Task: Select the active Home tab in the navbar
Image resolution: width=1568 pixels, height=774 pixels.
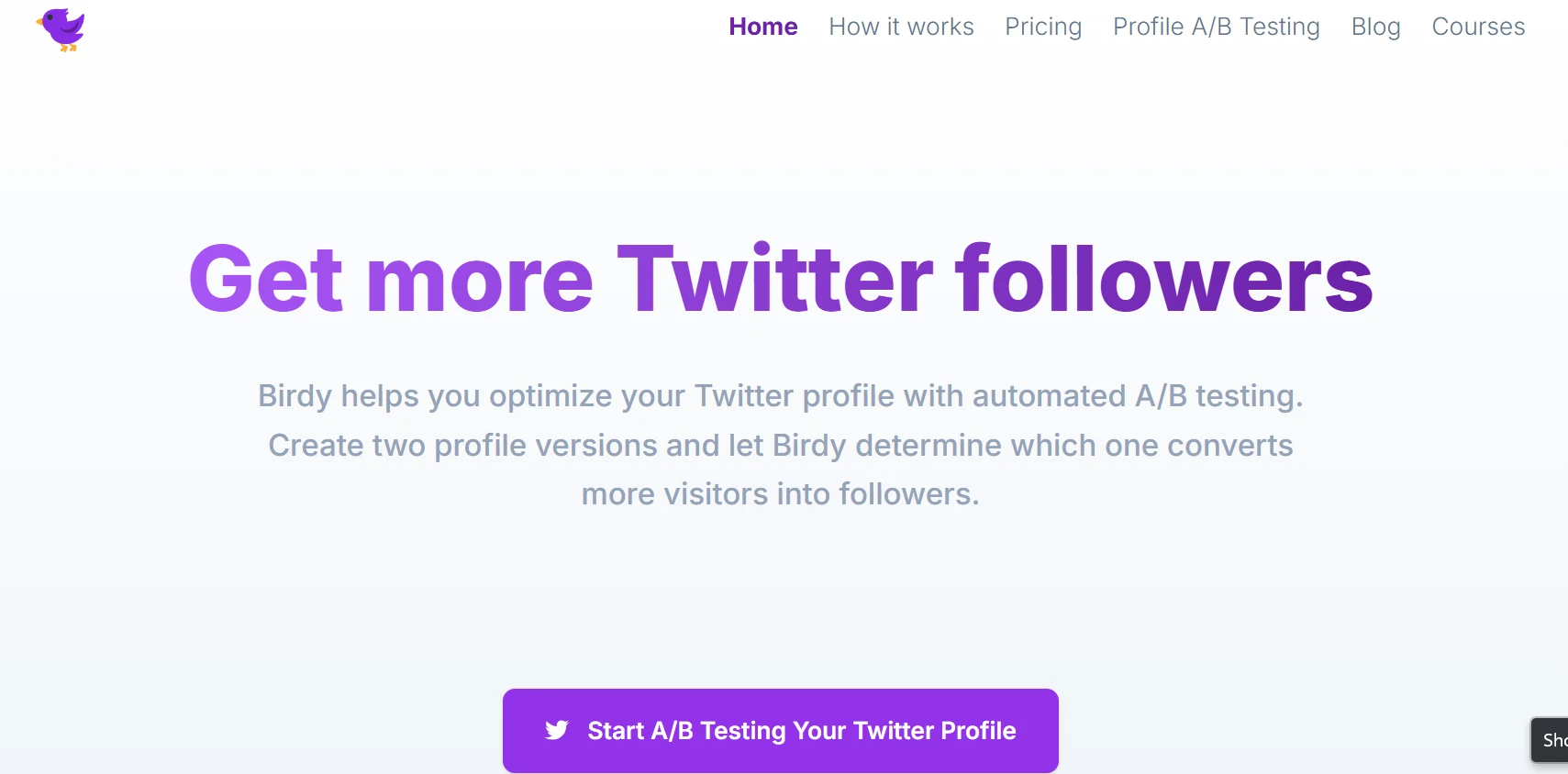Action: click(x=762, y=27)
